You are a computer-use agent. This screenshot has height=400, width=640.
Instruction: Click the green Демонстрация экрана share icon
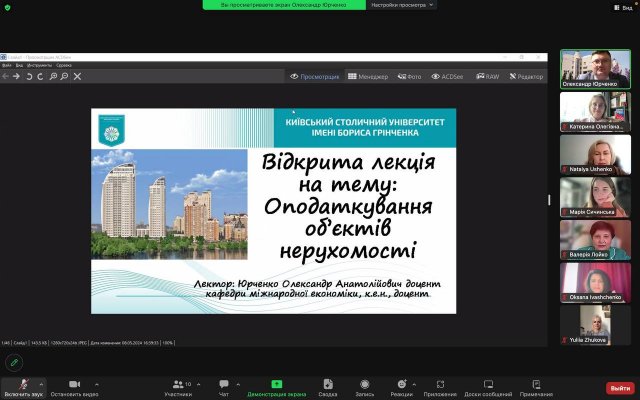[278, 385]
